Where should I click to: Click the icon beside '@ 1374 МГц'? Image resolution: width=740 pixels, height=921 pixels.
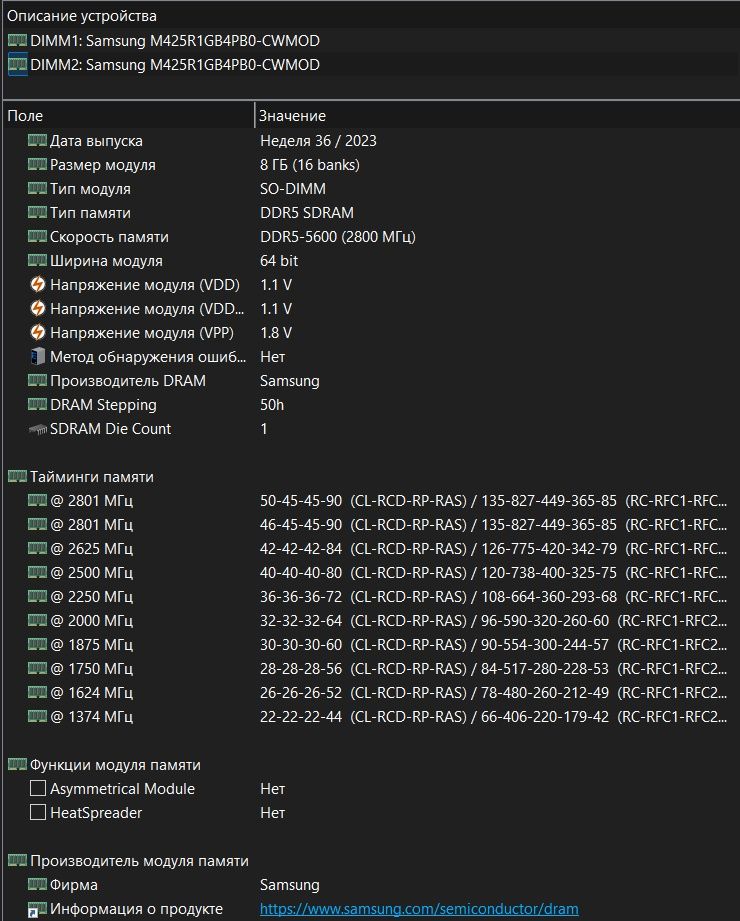(37, 717)
